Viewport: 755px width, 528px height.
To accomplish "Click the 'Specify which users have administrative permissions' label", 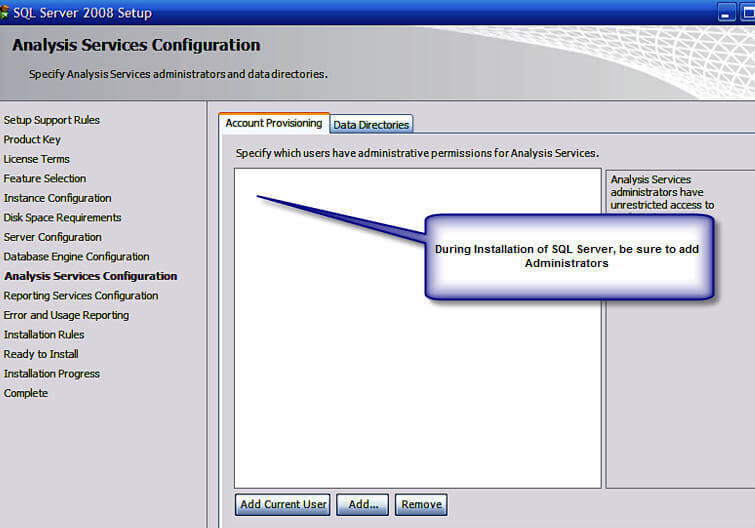I will (417, 153).
